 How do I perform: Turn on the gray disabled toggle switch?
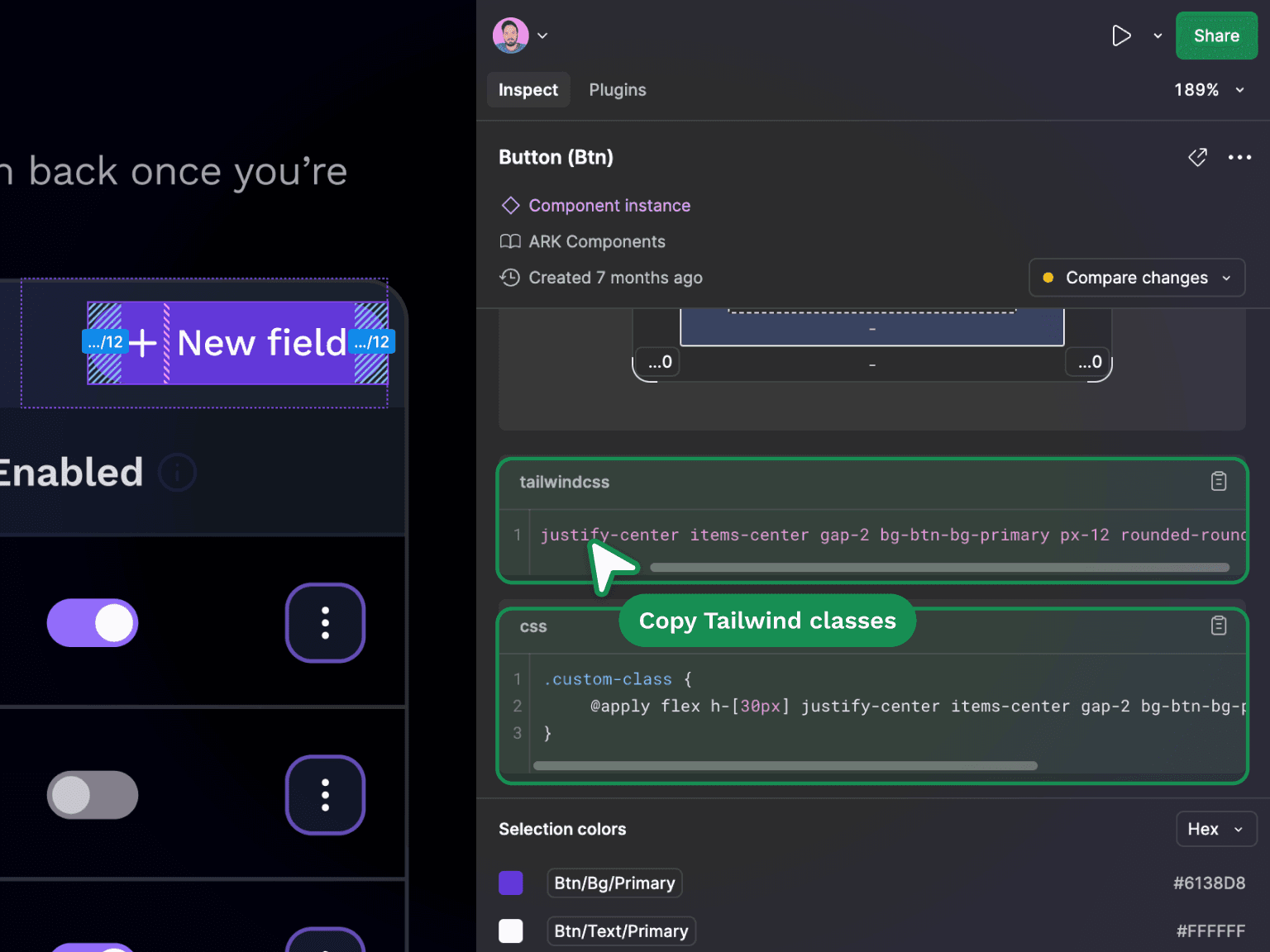click(93, 795)
